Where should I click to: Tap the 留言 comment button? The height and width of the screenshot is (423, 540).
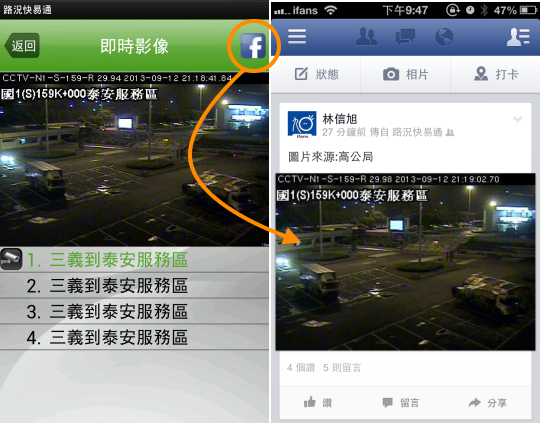[x=401, y=402]
